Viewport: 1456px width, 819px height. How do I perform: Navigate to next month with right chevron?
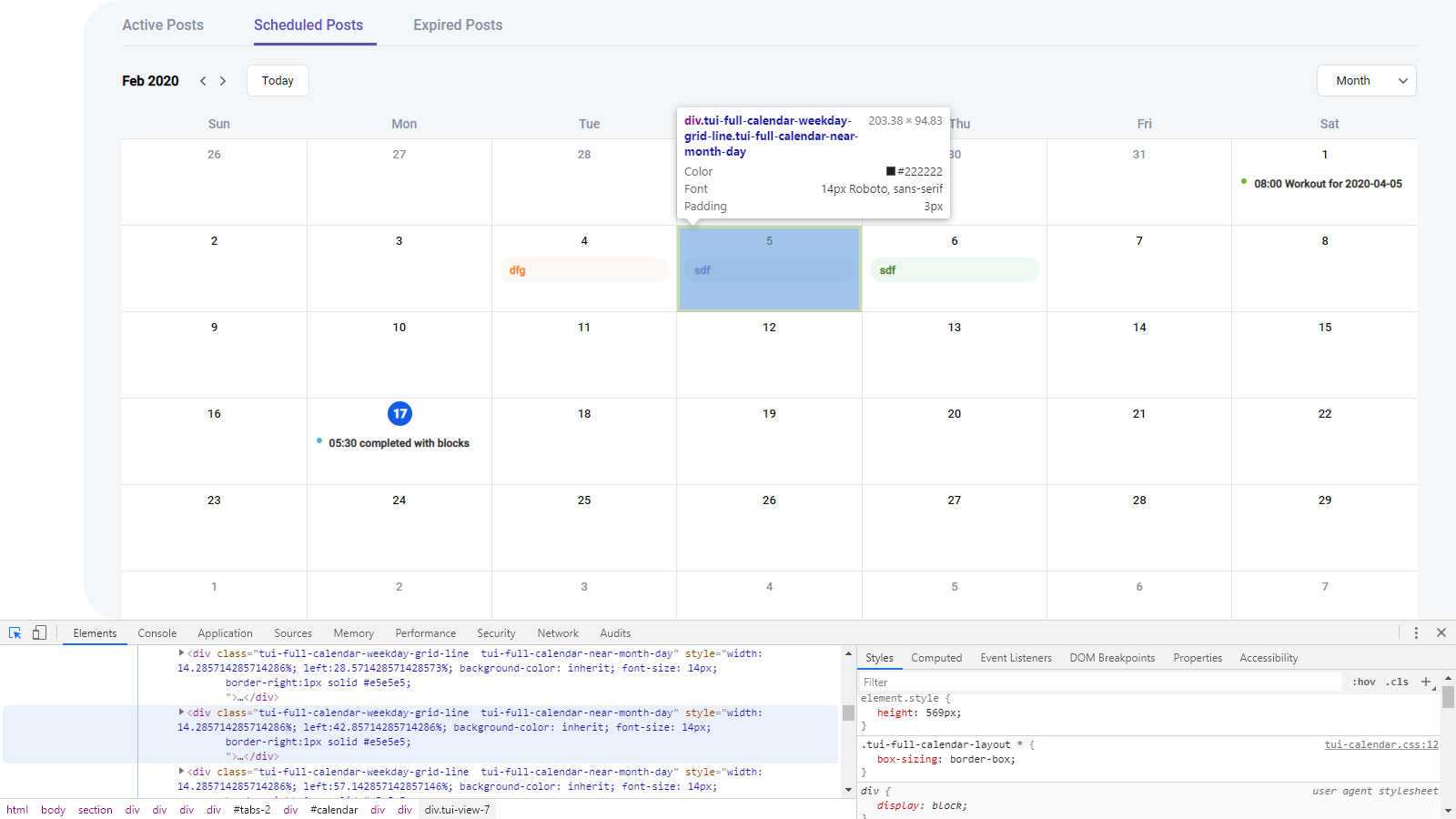[x=223, y=80]
